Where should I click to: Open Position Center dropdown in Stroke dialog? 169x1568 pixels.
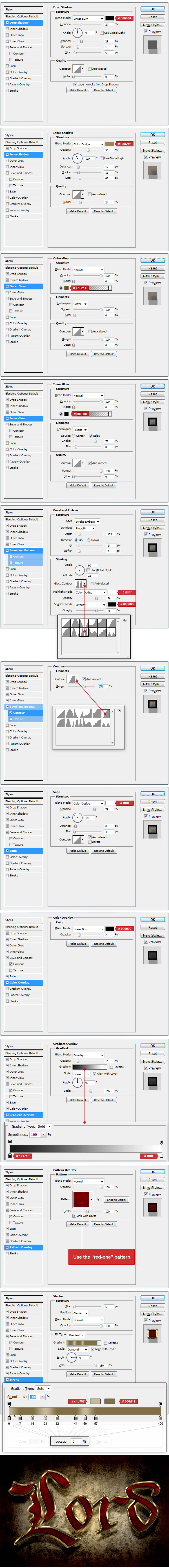80,1313
